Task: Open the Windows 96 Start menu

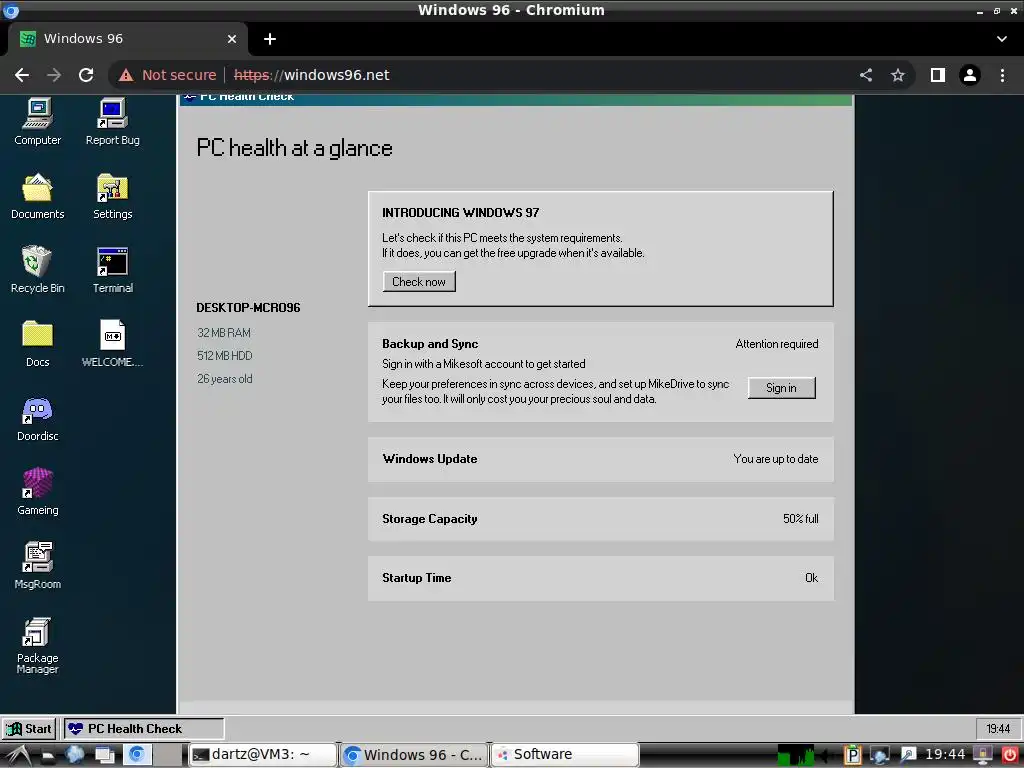Action: (x=28, y=728)
